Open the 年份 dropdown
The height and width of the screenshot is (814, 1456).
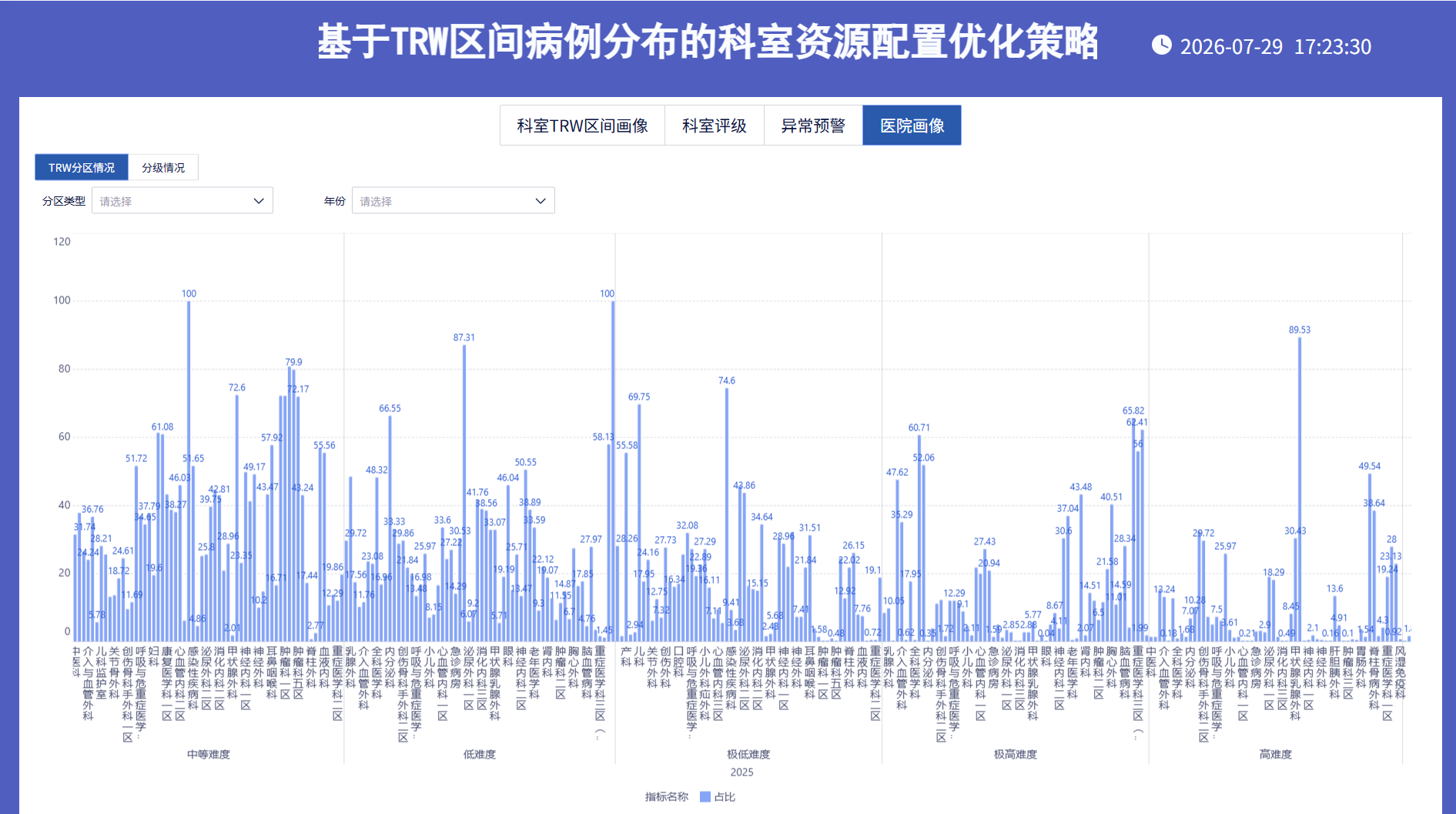click(453, 201)
